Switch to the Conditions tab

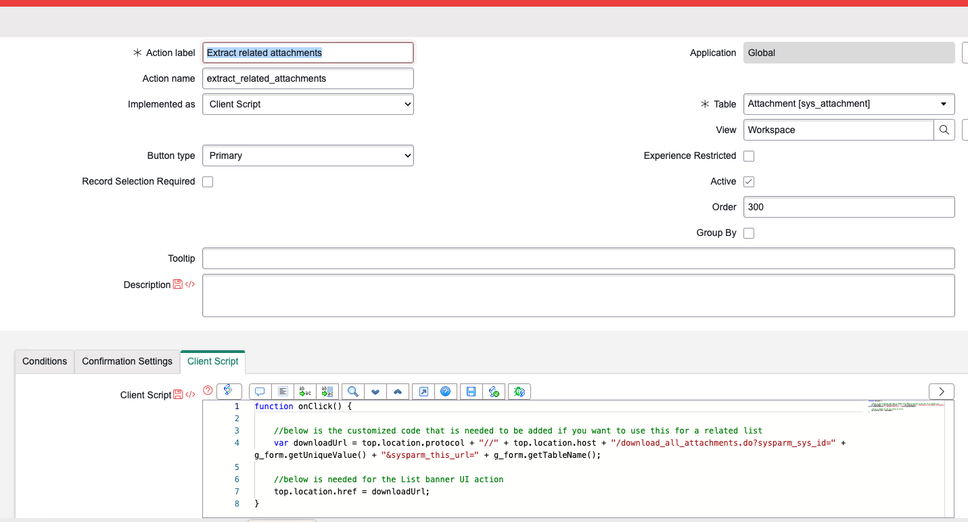click(x=44, y=361)
